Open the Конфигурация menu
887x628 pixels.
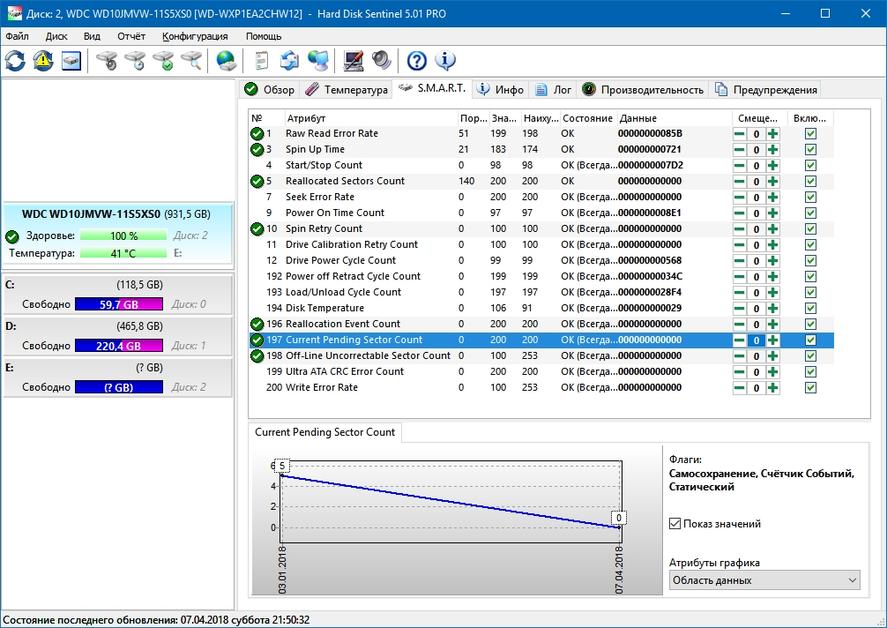point(195,36)
